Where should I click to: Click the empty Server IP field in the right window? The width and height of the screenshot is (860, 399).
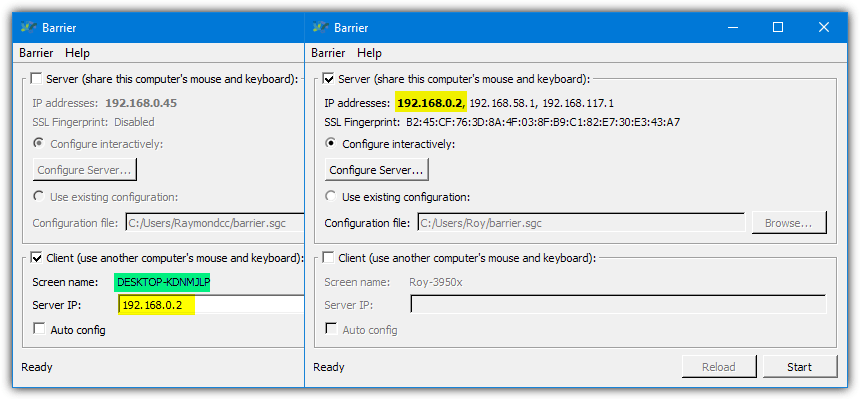coord(618,304)
